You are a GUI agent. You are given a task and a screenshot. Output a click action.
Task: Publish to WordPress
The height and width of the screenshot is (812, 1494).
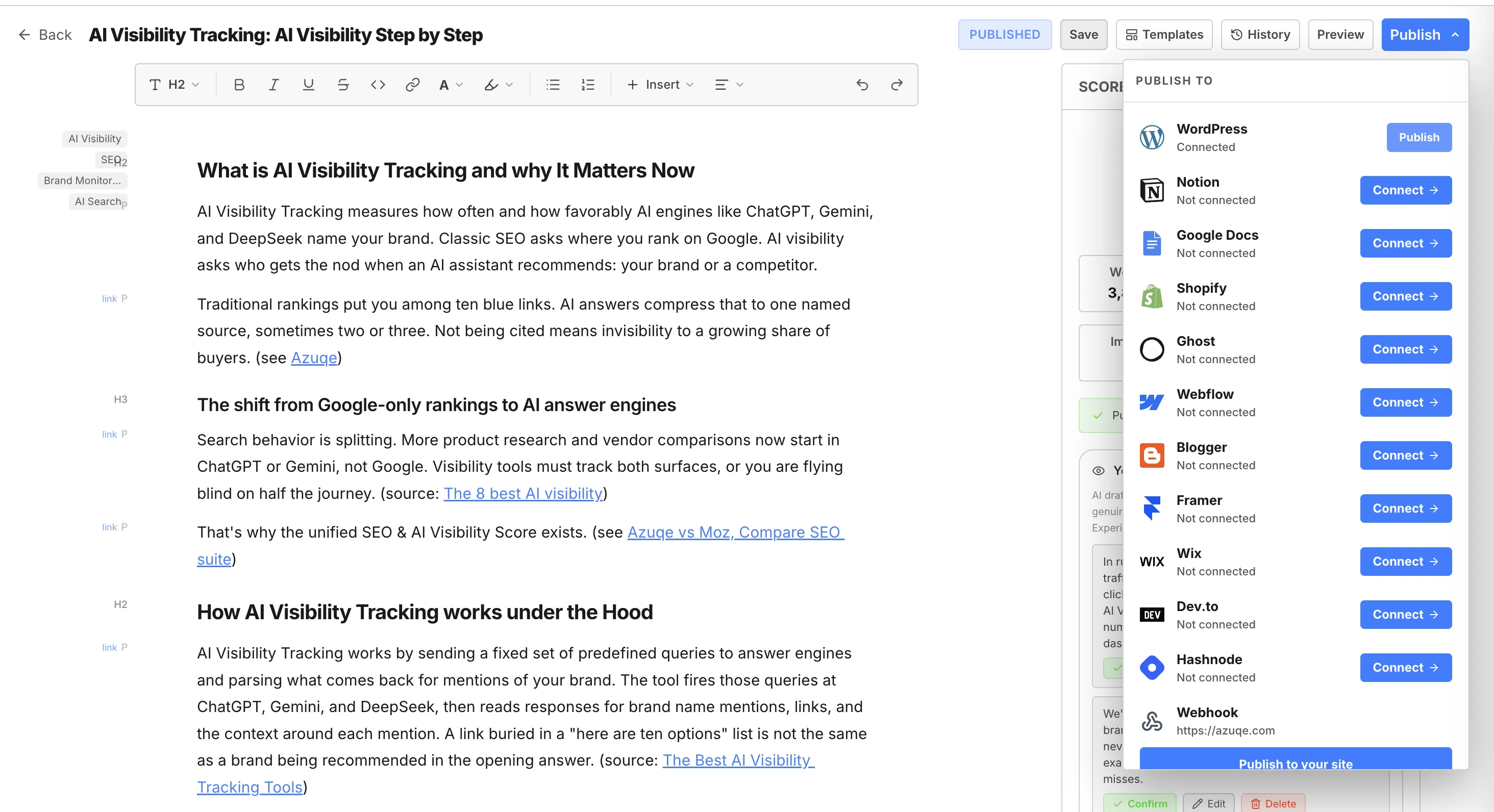[x=1418, y=137]
